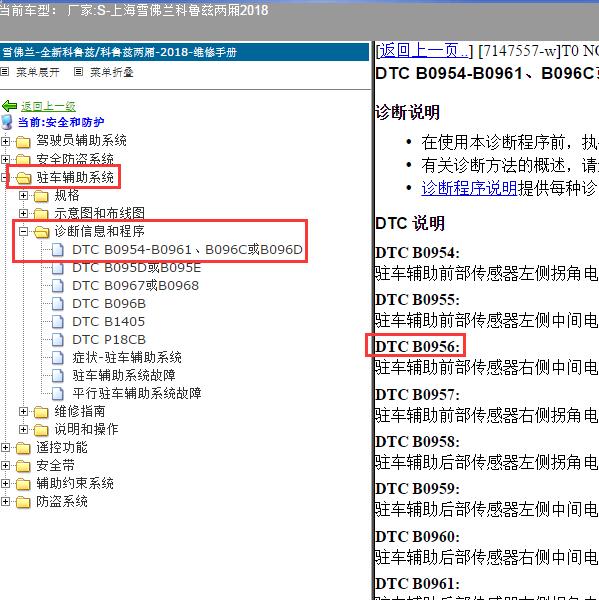This screenshot has width=599, height=600.
Task: Open the 辅助约束系统 tree item
Action: coord(75,483)
